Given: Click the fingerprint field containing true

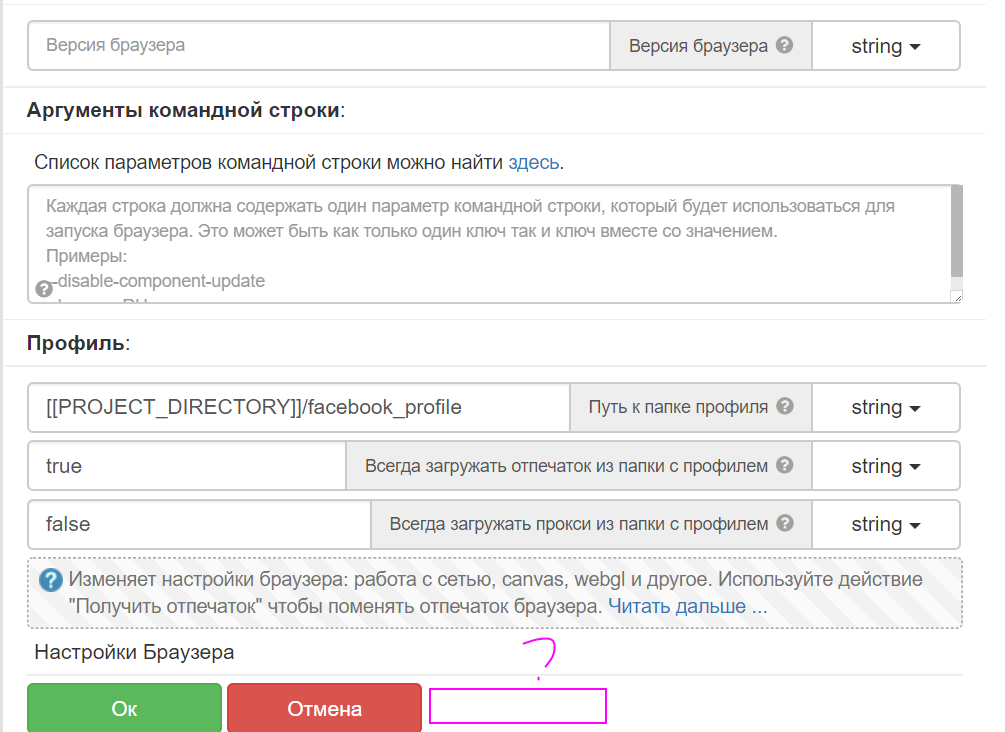Looking at the screenshot, I should (x=186, y=466).
